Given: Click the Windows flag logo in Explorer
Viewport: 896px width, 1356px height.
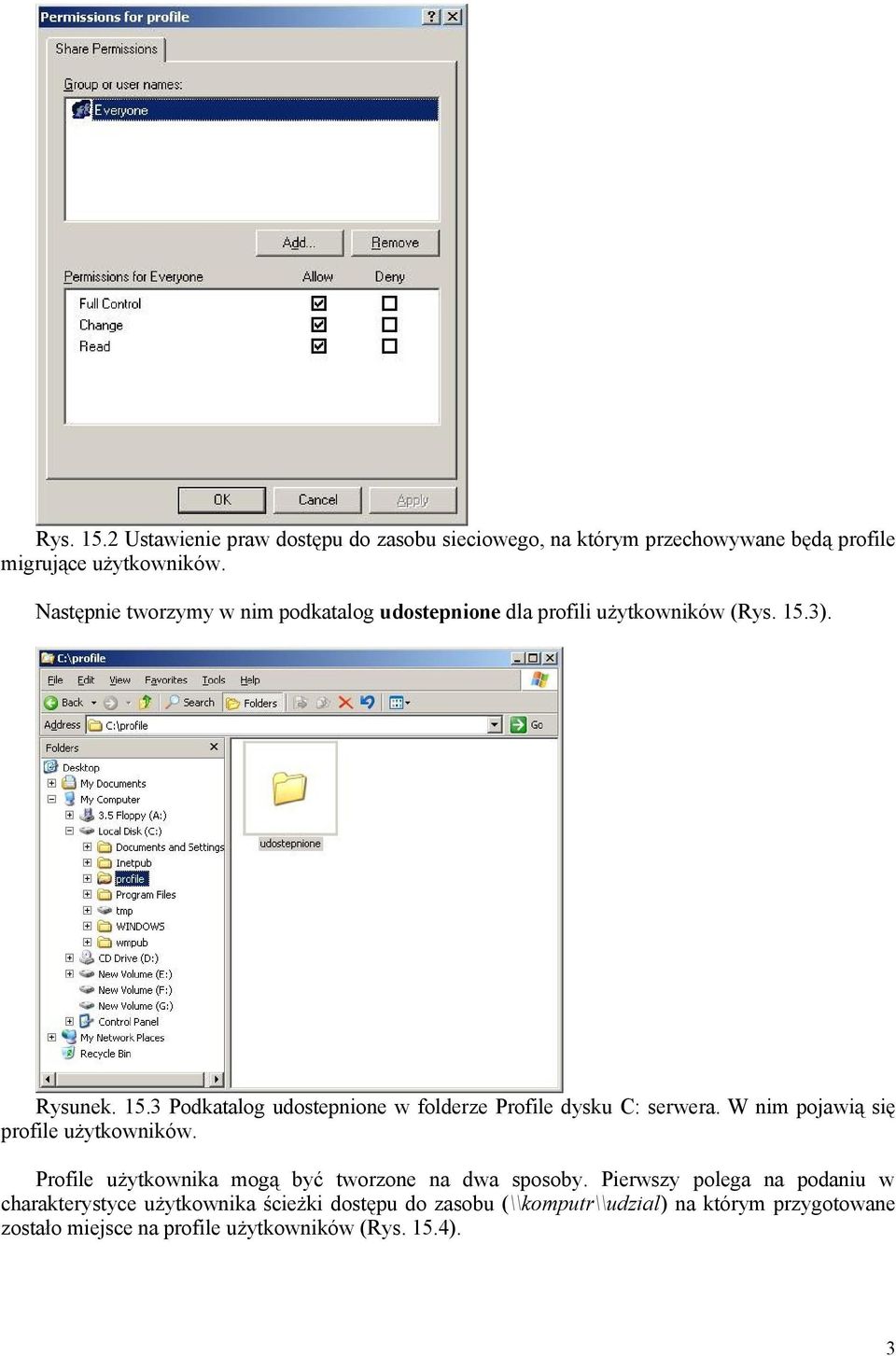Looking at the screenshot, I should point(539,679).
